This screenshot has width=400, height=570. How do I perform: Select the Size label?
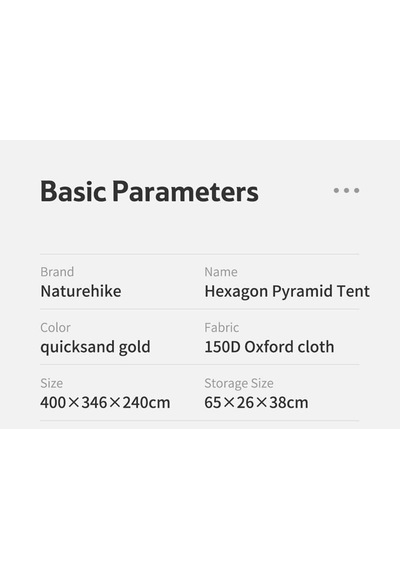(x=52, y=383)
